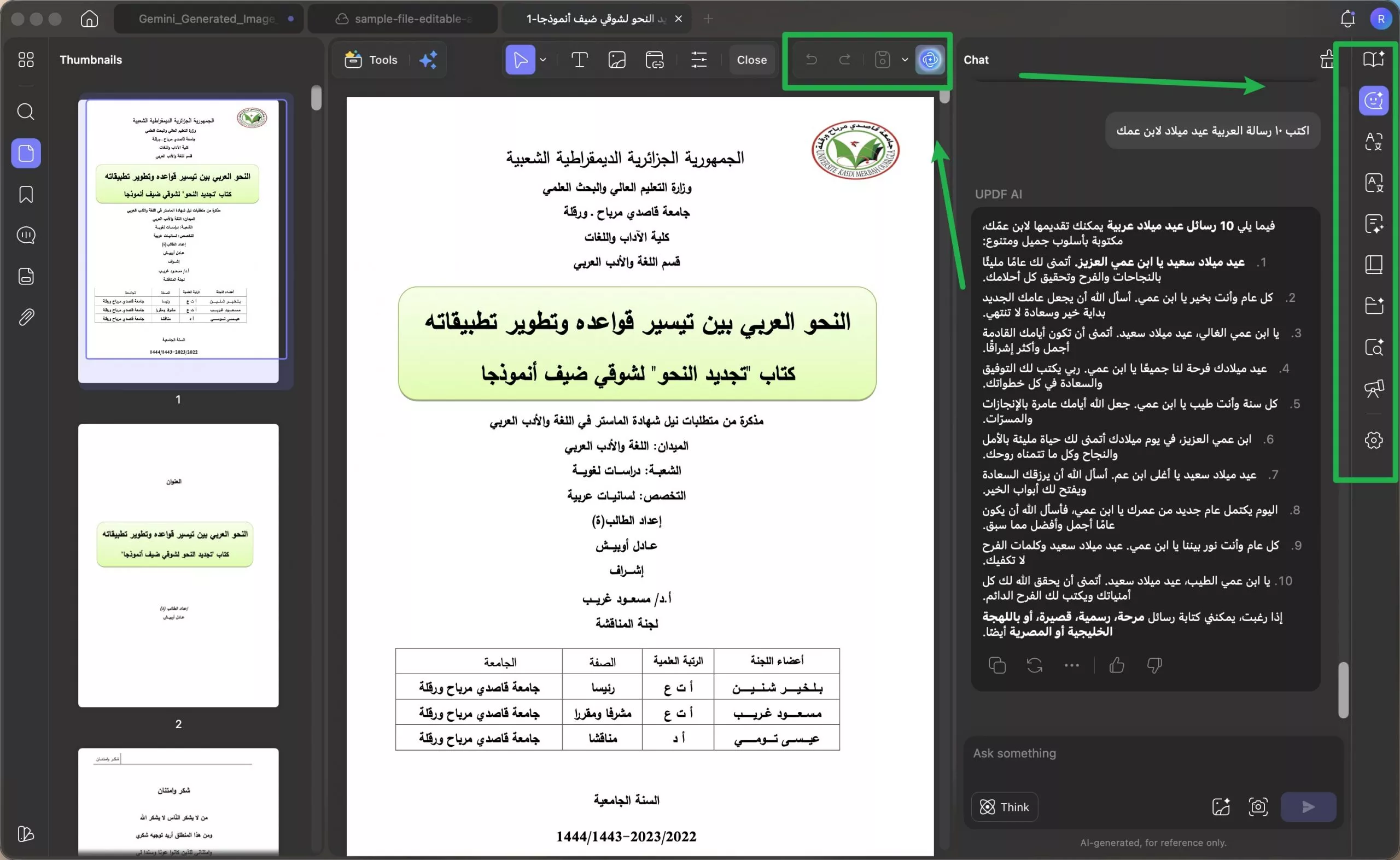Select the AI chat bubble icon
This screenshot has height=860, width=1400.
point(1373,101)
